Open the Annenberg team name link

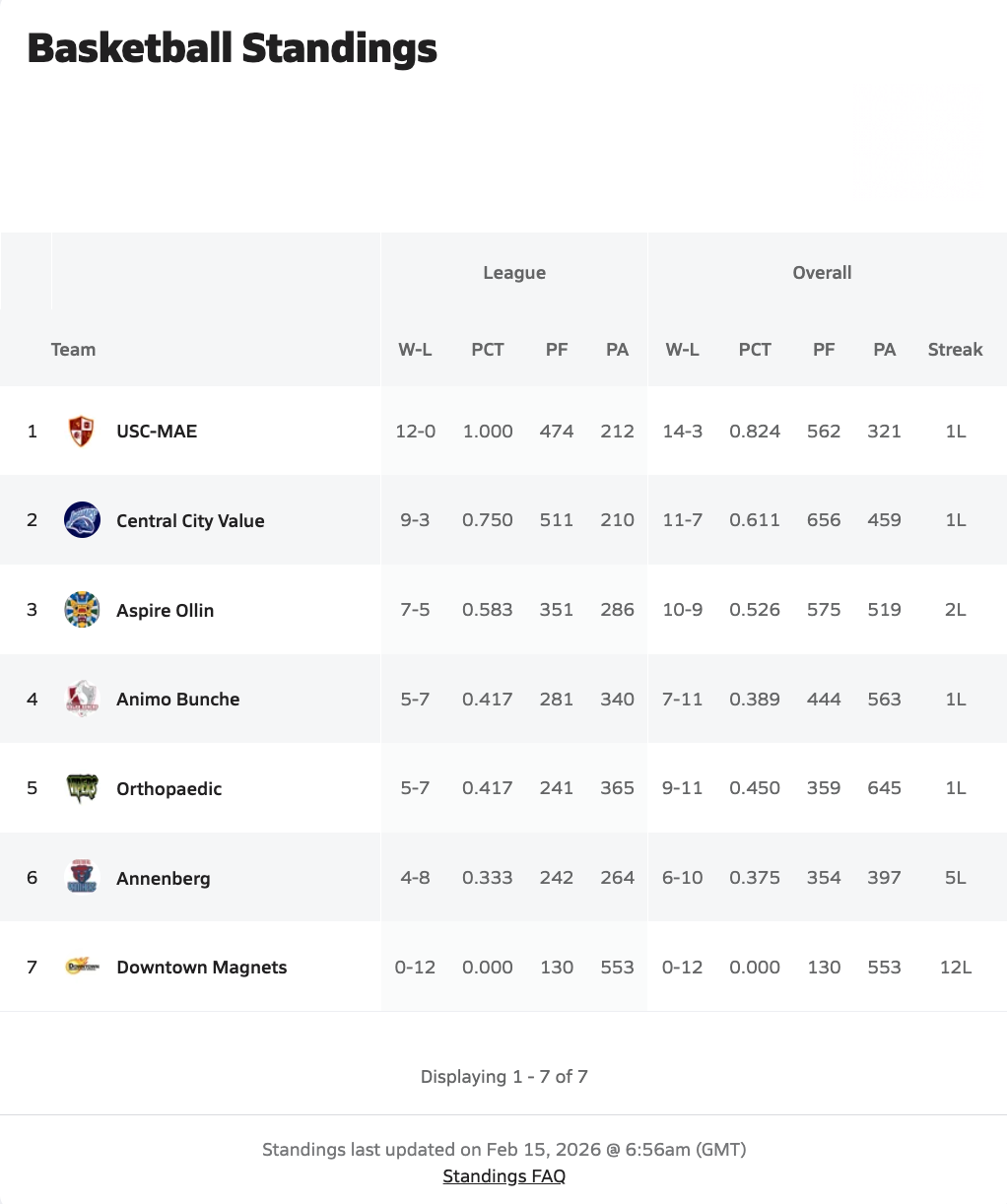click(163, 878)
